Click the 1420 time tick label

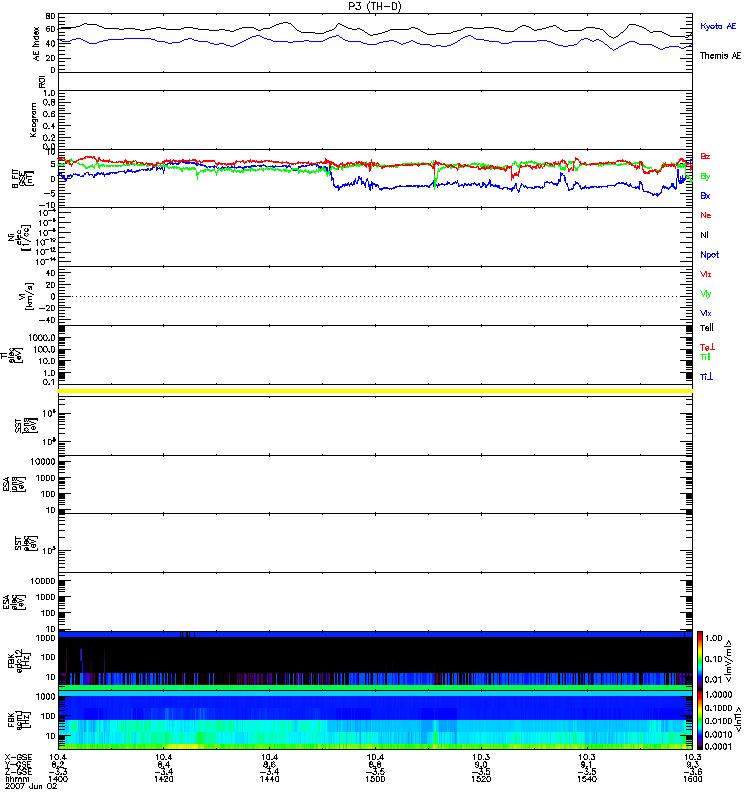[x=163, y=779]
